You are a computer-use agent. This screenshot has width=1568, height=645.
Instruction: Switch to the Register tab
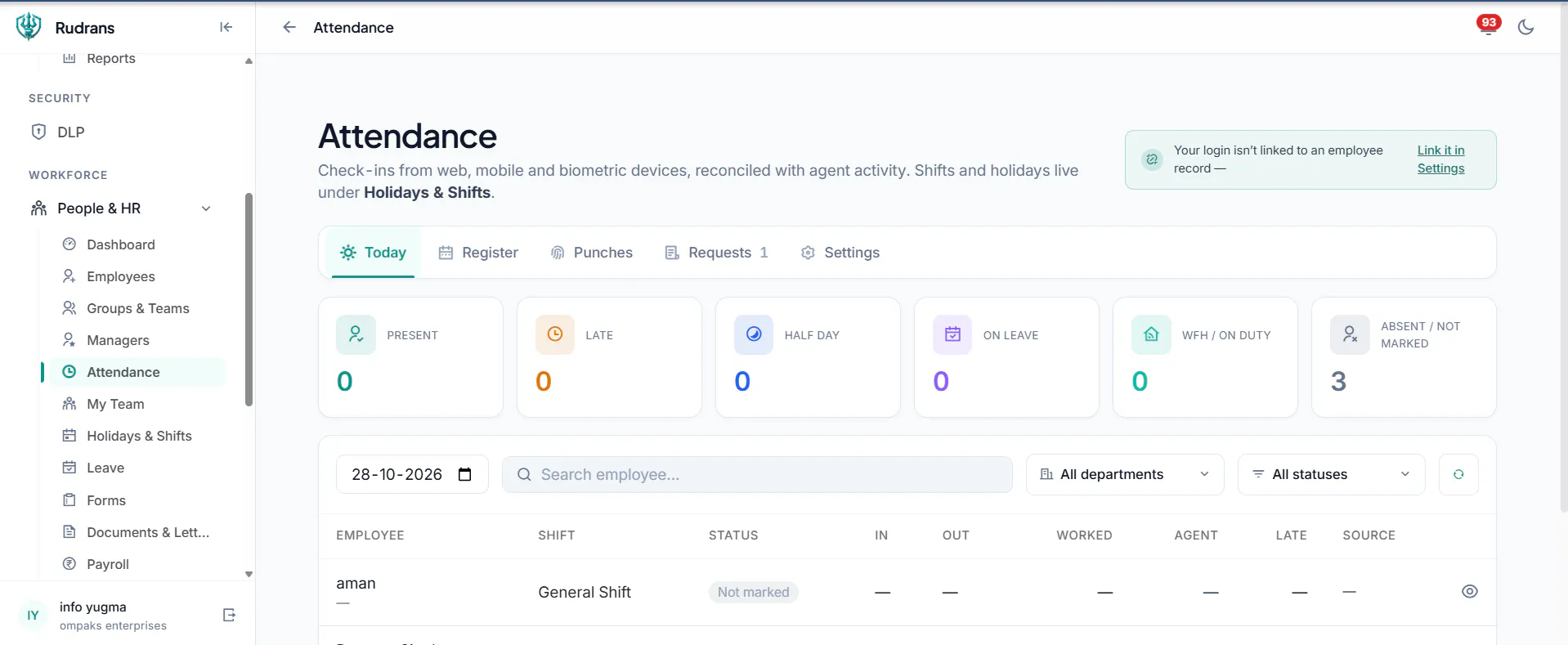(478, 253)
